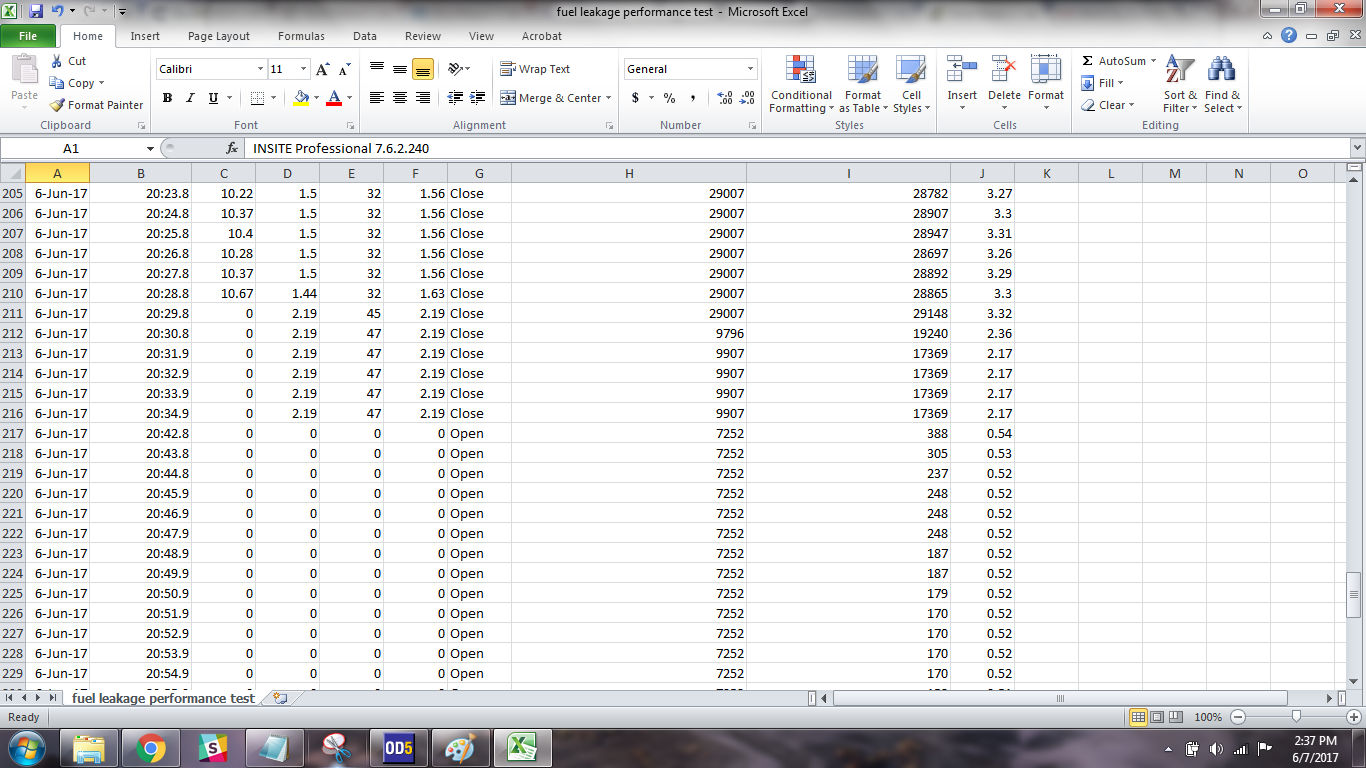The height and width of the screenshot is (768, 1366).
Task: Open Chrome from the taskbar
Action: (151, 748)
